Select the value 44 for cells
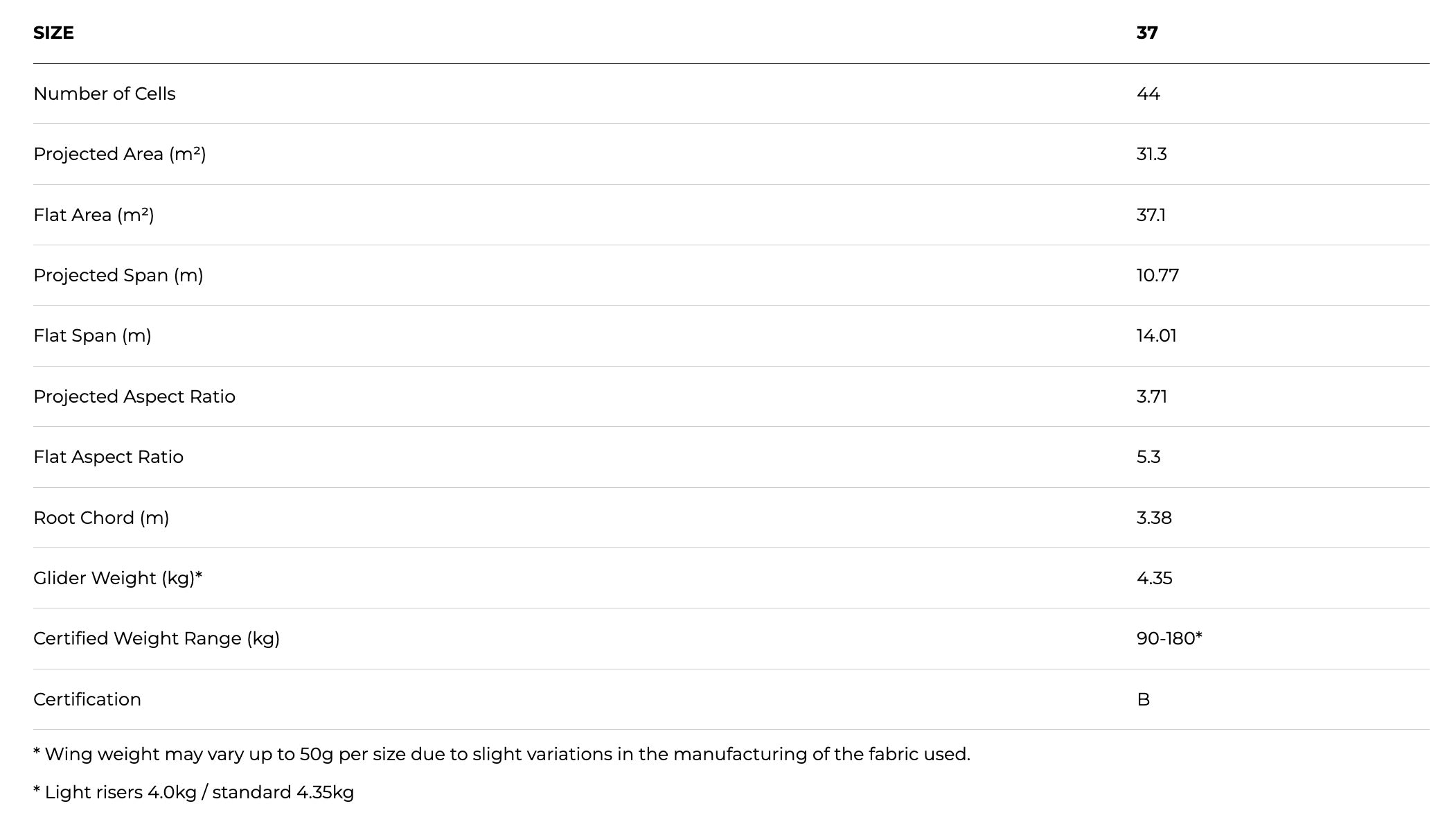 pyautogui.click(x=1148, y=94)
